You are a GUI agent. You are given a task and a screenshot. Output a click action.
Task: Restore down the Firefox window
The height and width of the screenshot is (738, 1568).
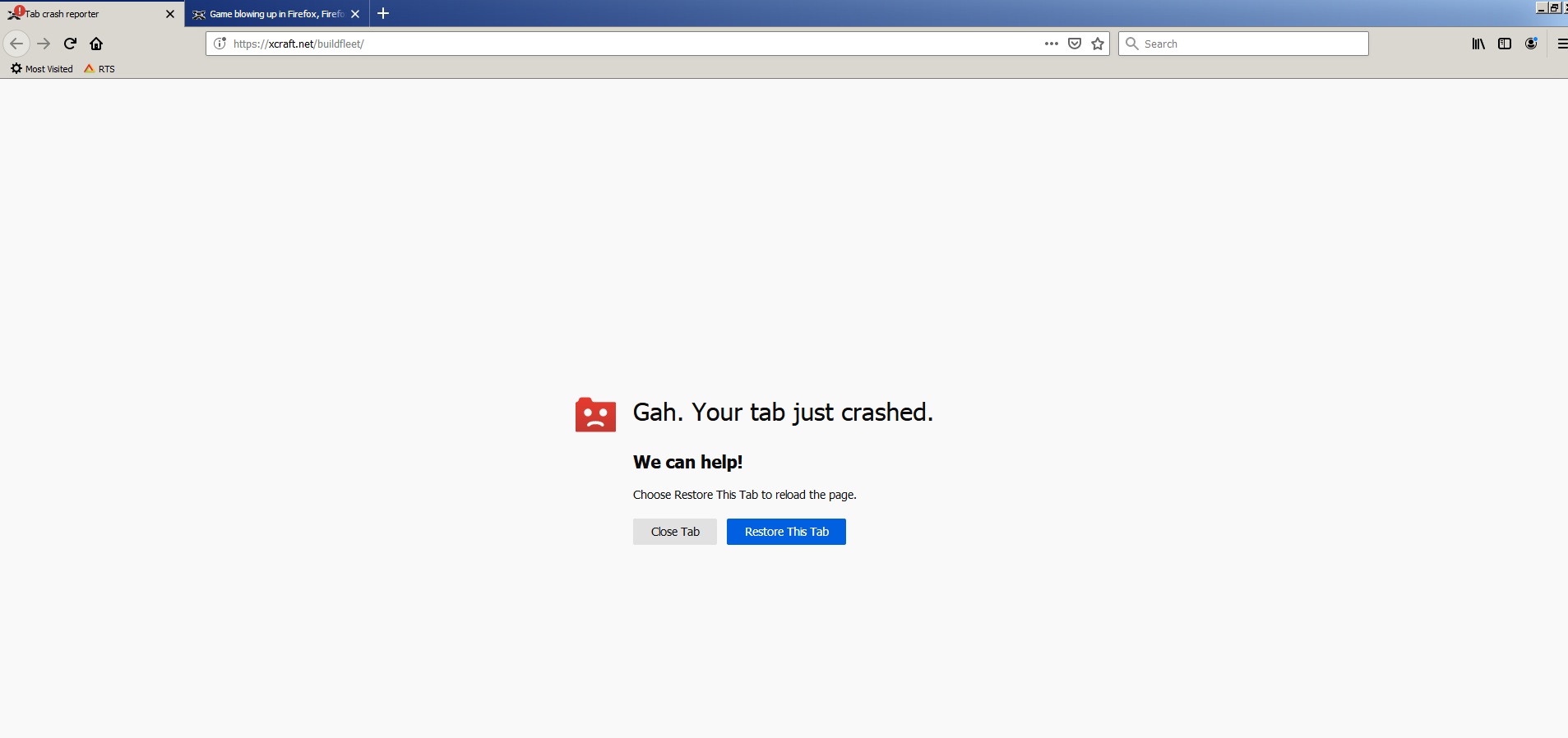pos(1554,7)
